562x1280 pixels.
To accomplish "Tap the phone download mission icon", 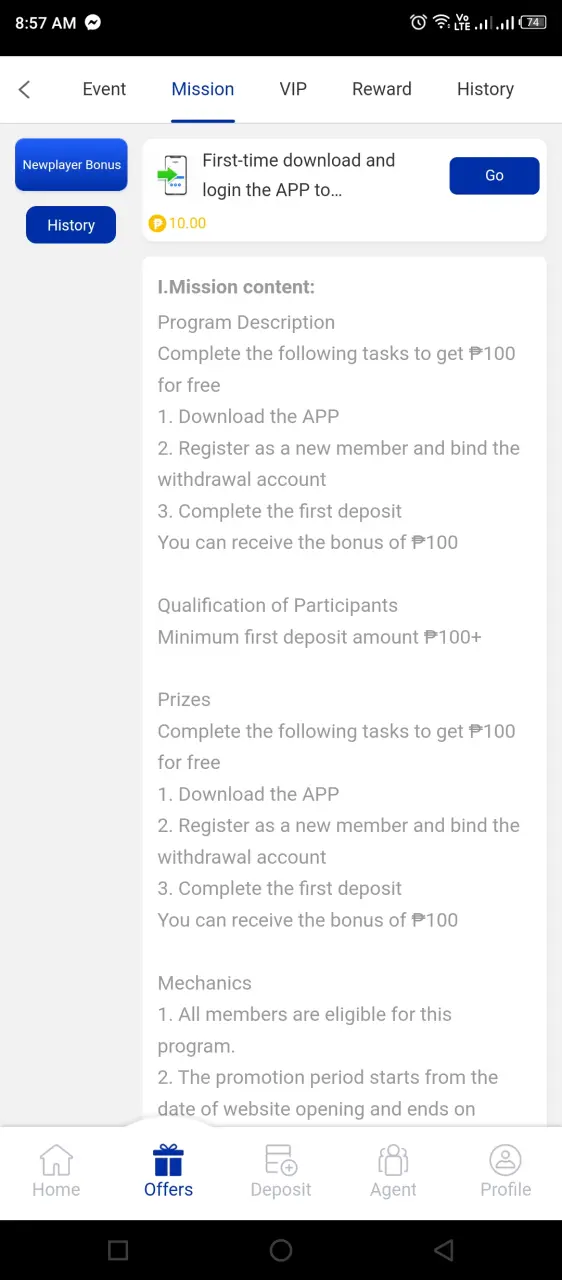I will pyautogui.click(x=173, y=175).
